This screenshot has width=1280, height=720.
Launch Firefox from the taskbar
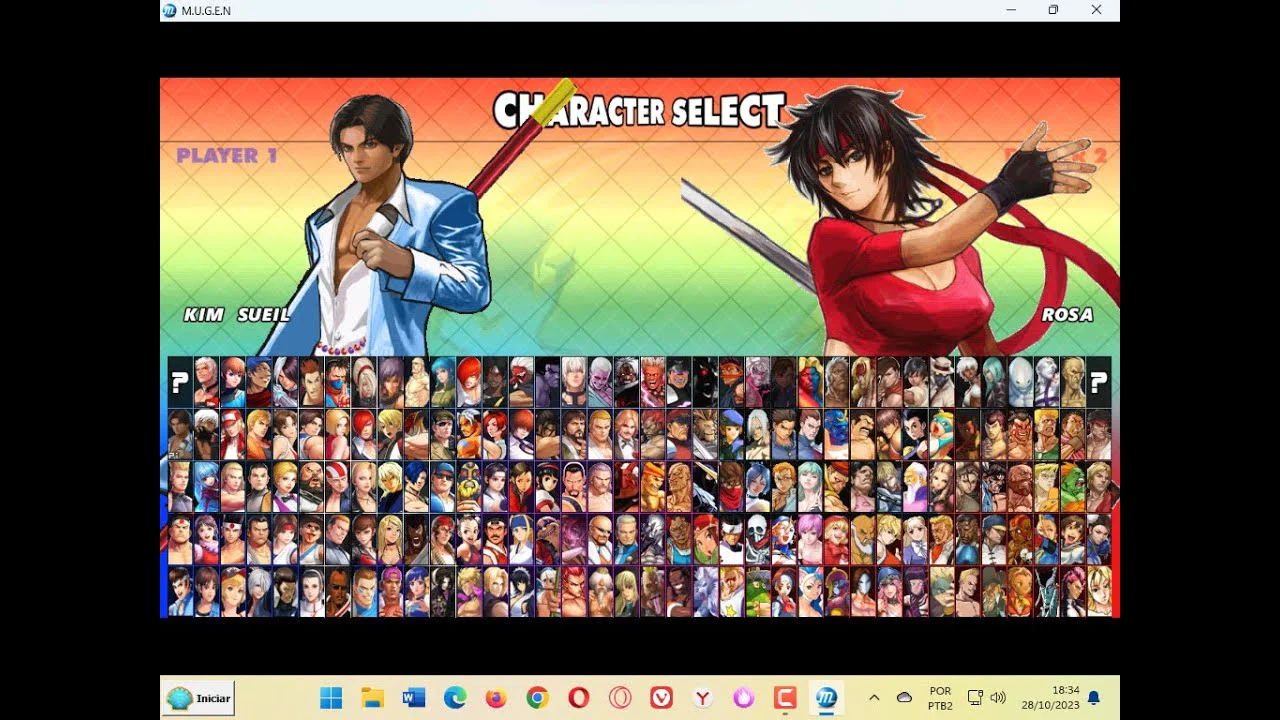[496, 698]
